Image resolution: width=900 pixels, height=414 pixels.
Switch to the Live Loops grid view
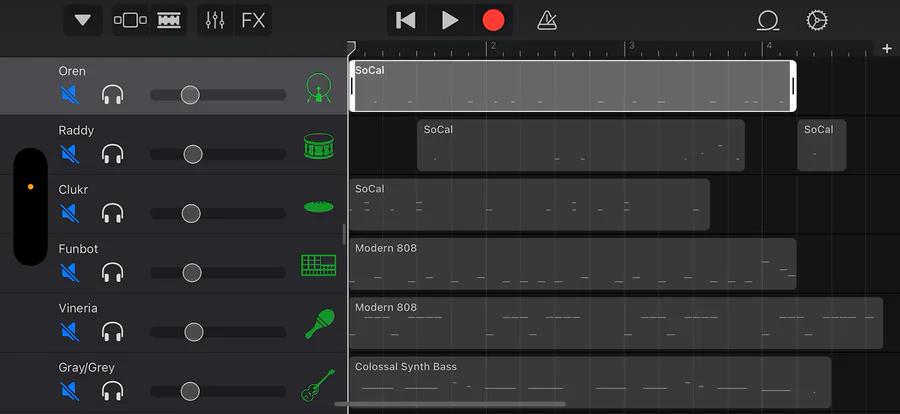click(130, 21)
